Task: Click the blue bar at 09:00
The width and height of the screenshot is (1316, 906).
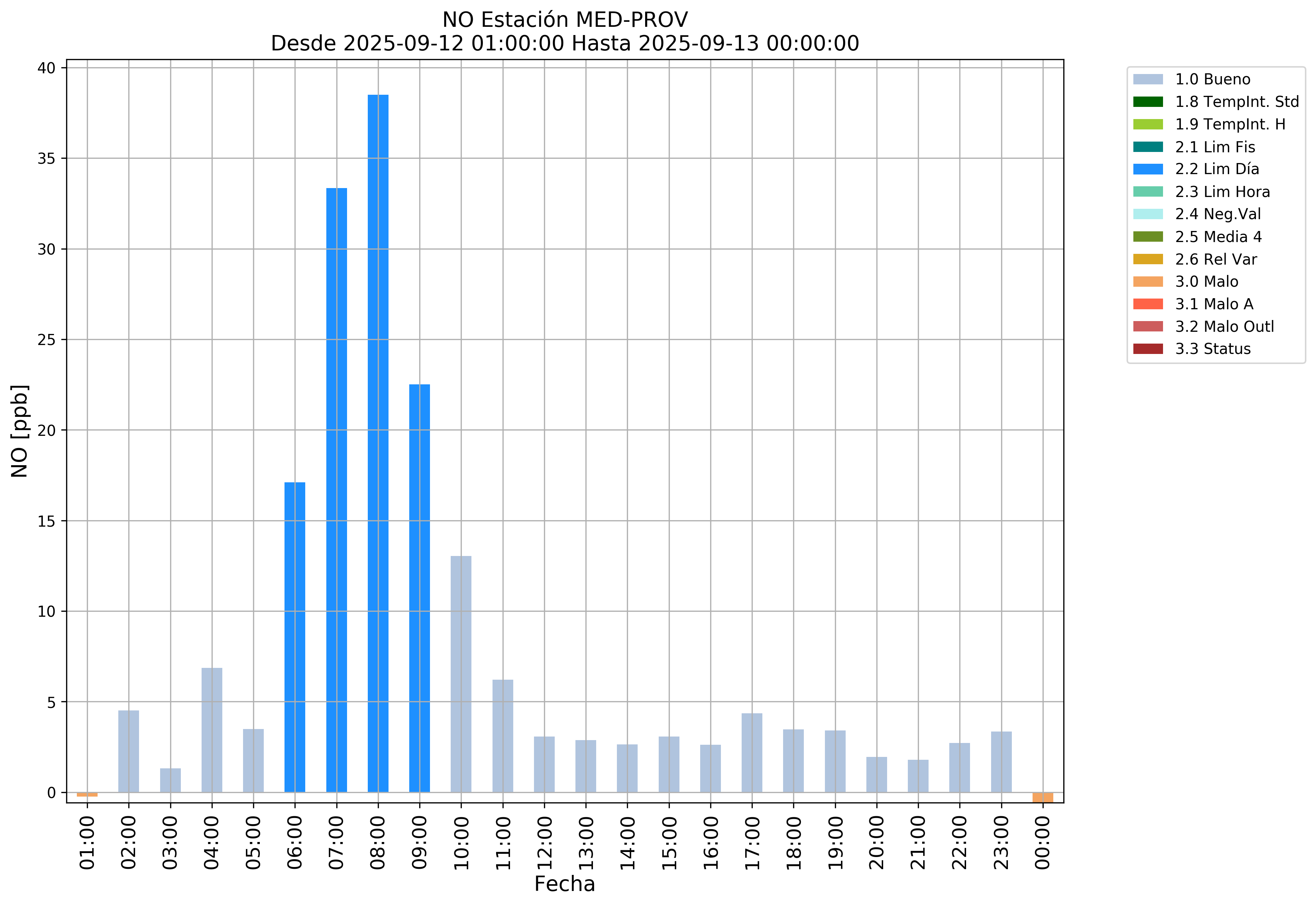Action: pyautogui.click(x=419, y=587)
